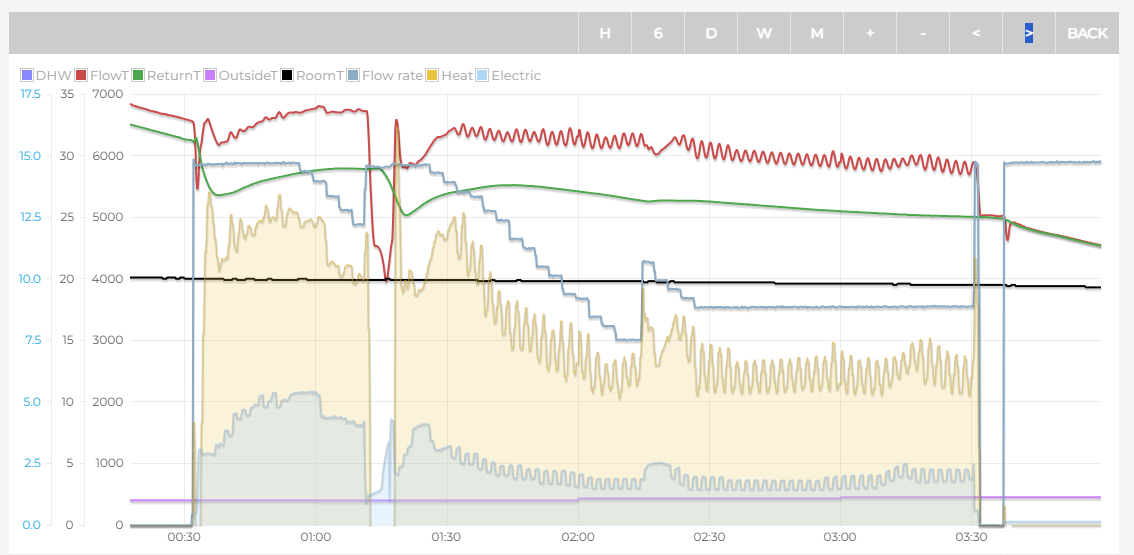The image size is (1134, 555).
Task: Toggle the FlowT legend entry
Action: coord(104,75)
